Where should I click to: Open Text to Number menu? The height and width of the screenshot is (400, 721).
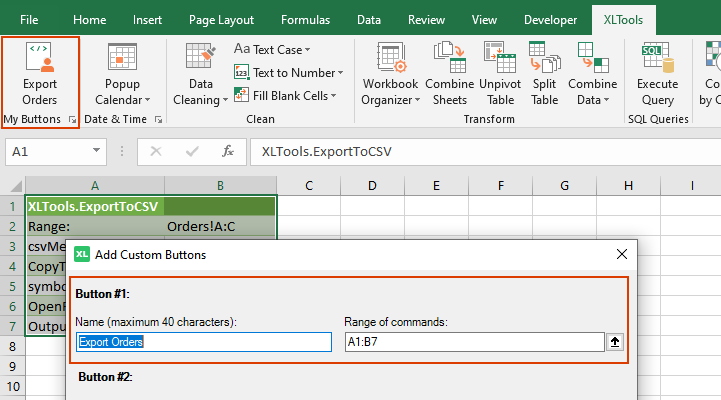click(289, 73)
